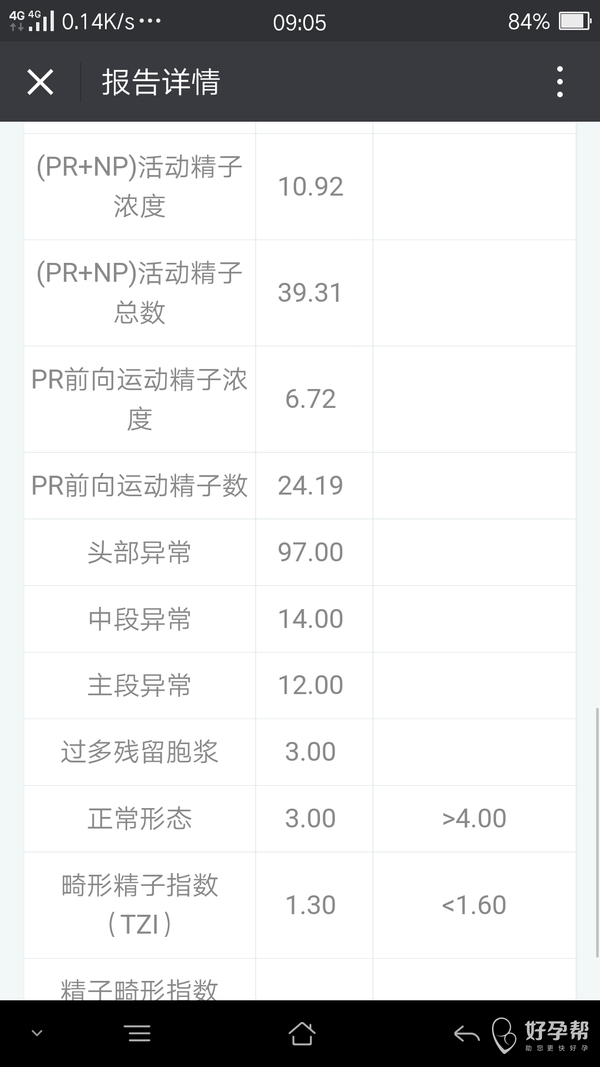Viewport: 600px width, 1067px height.
Task: Tap the Android home button
Action: click(x=301, y=1033)
